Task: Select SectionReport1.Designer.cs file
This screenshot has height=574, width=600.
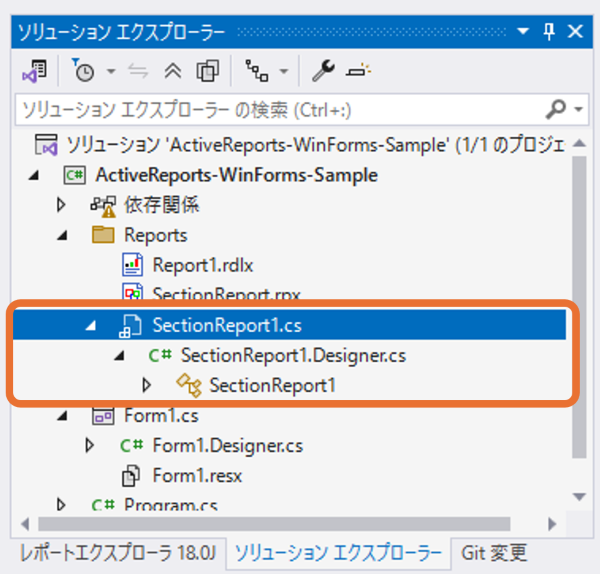Action: (293, 355)
